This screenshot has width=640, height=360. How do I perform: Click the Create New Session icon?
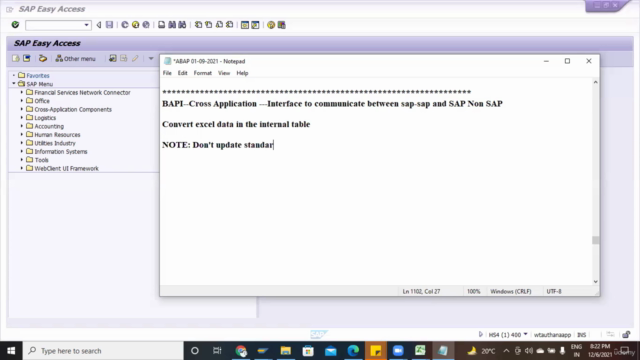click(x=244, y=25)
